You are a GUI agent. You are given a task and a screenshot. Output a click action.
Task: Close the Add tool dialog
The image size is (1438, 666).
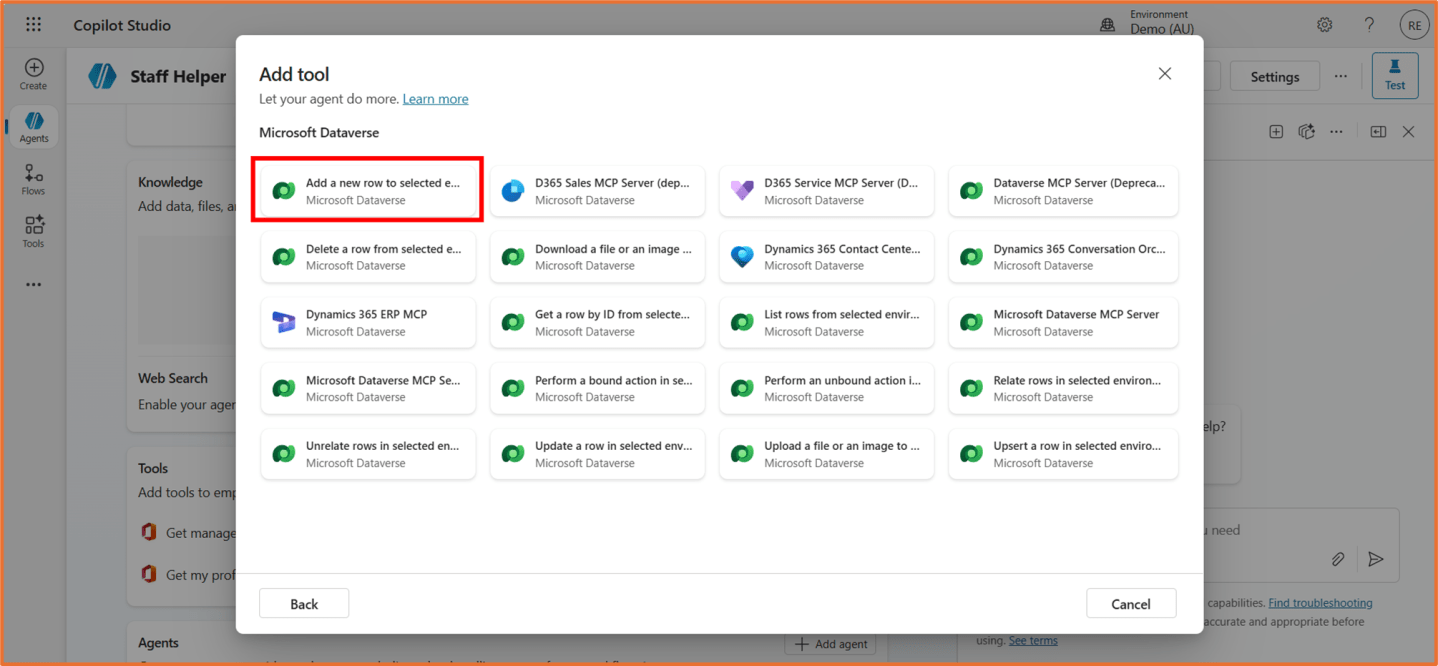(1164, 74)
